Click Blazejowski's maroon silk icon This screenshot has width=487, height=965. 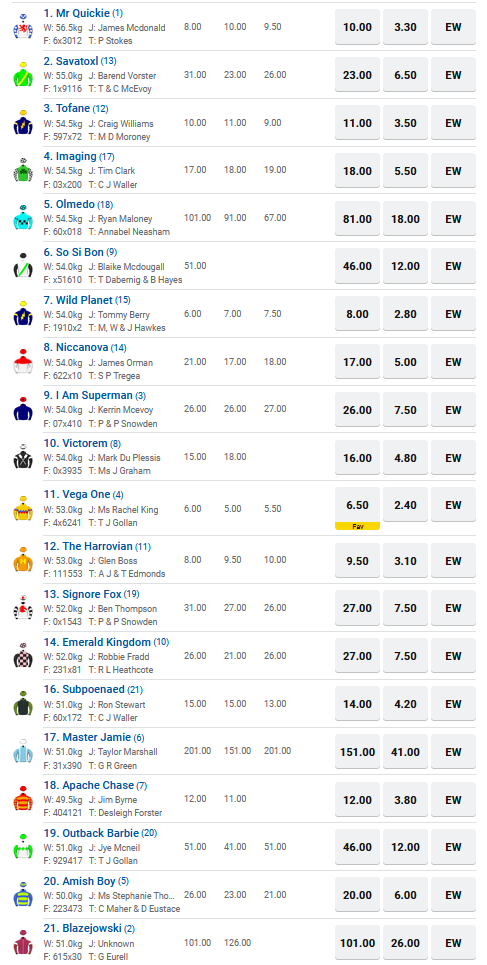click(23, 943)
